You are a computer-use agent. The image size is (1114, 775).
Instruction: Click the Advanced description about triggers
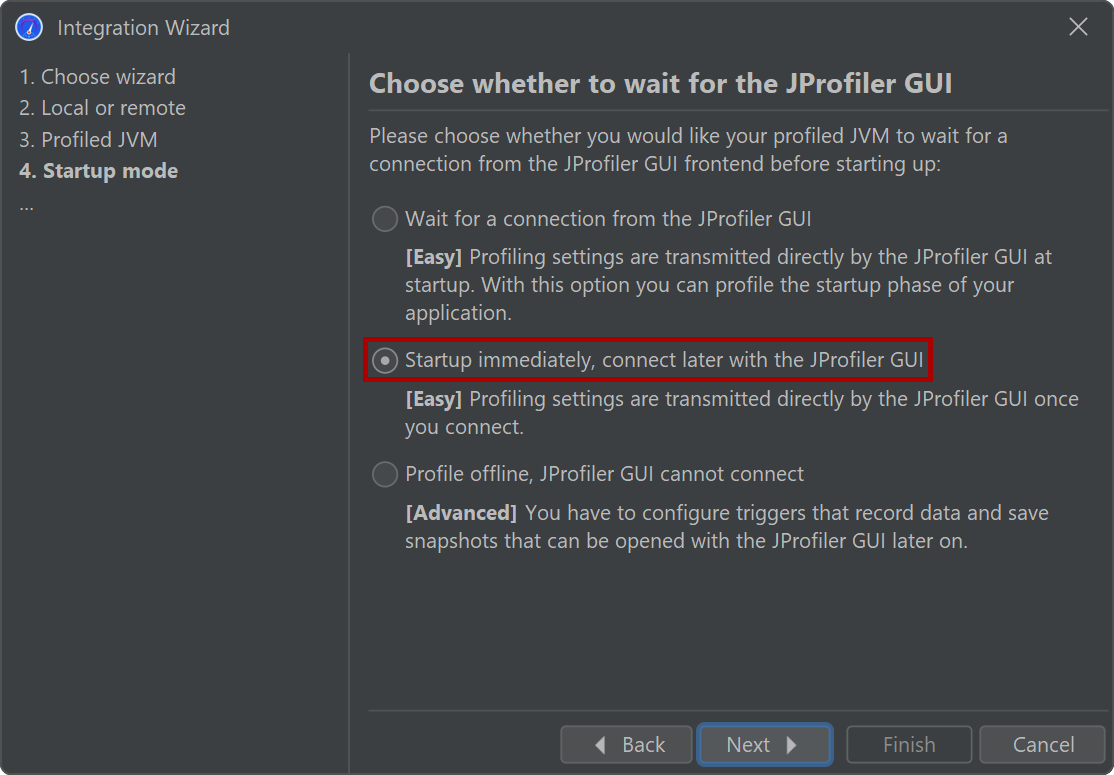(726, 527)
